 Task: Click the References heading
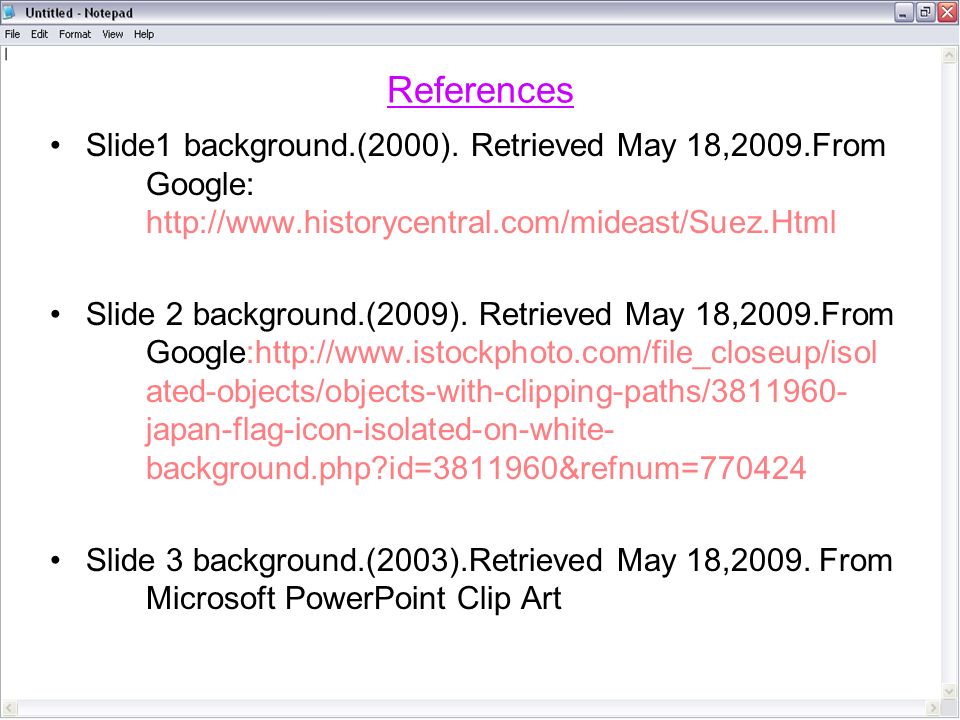click(x=480, y=91)
